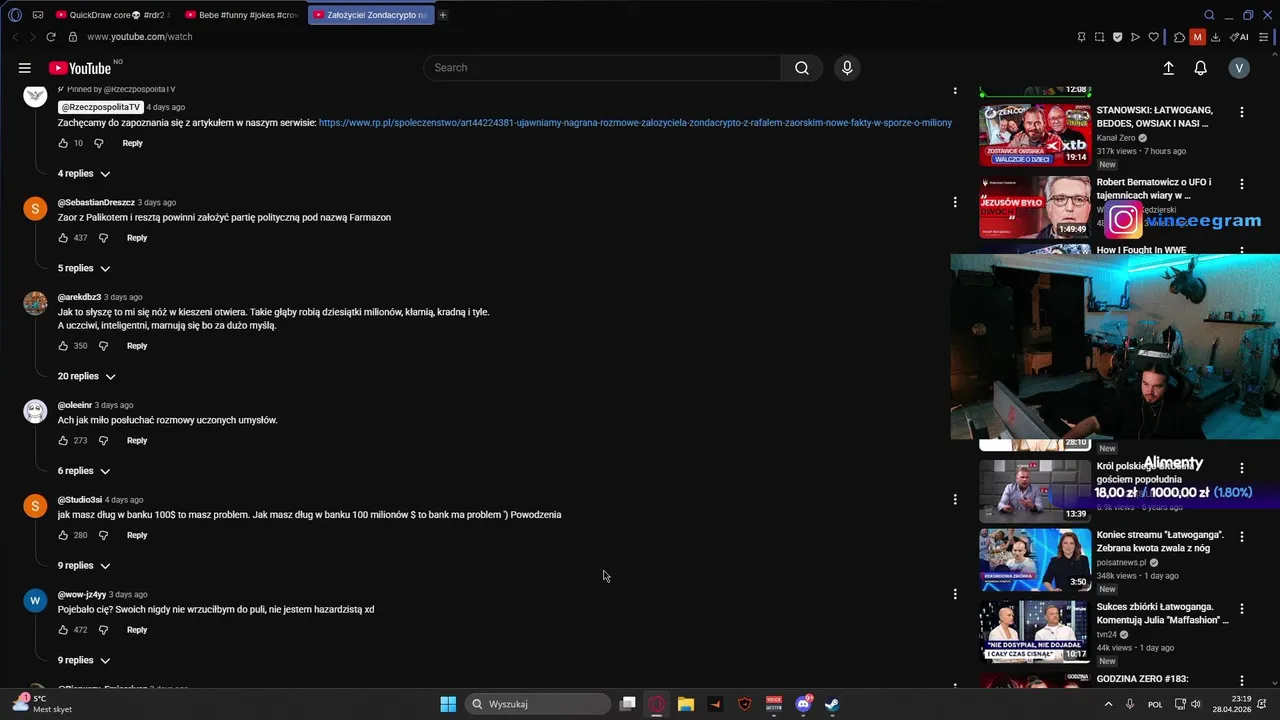Expand 6 replies under @oleeinr

point(84,471)
